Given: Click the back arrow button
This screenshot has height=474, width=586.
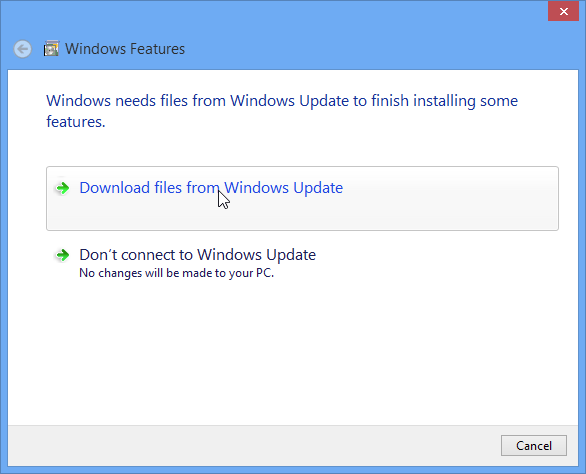Looking at the screenshot, I should click(22, 49).
